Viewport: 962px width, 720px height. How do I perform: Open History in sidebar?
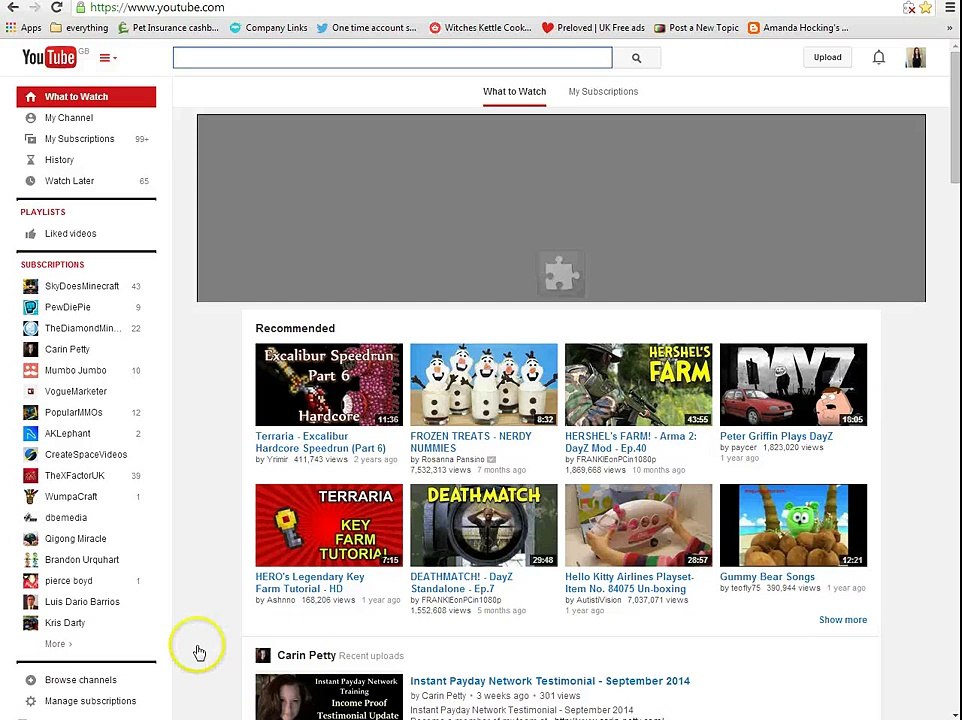tap(86, 159)
